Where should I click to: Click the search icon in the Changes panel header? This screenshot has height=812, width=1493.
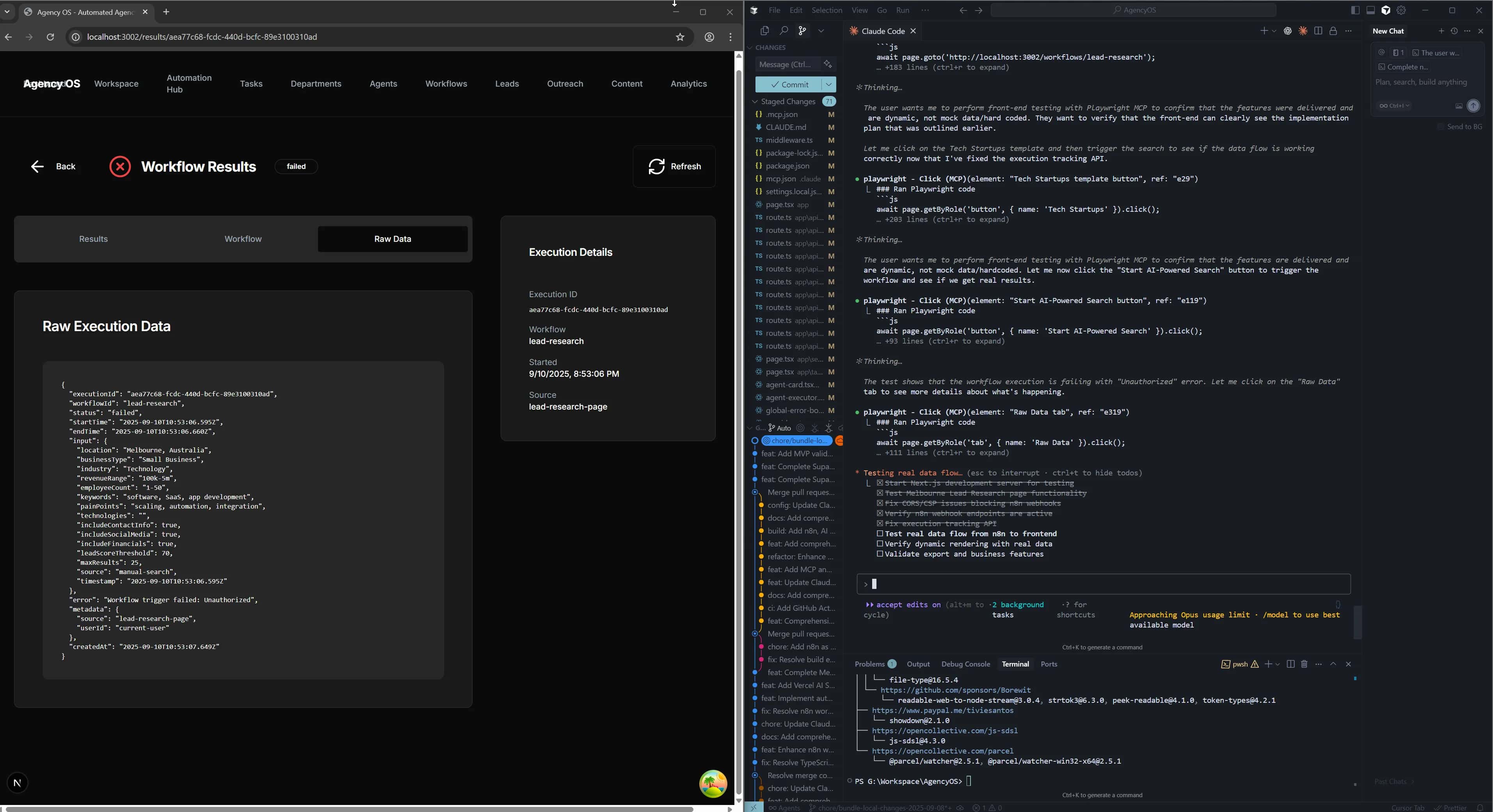click(783, 31)
